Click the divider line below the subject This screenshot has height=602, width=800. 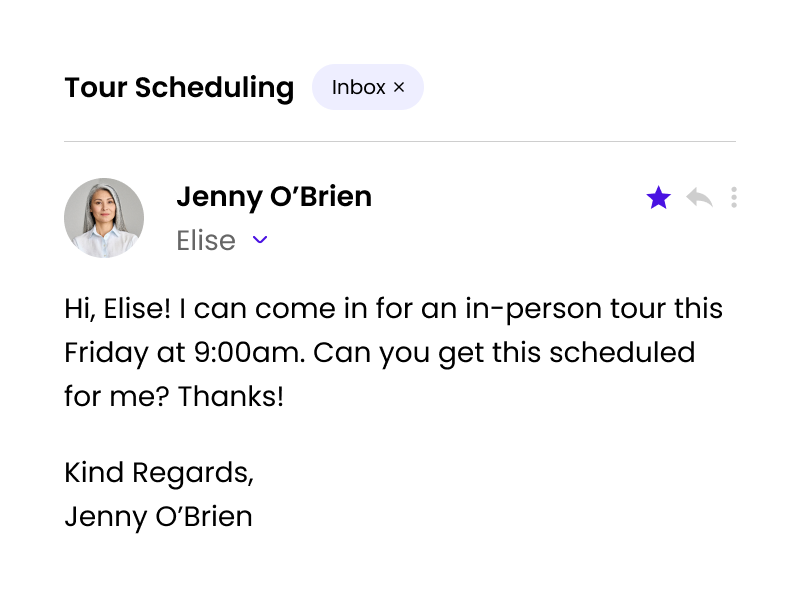pos(400,142)
